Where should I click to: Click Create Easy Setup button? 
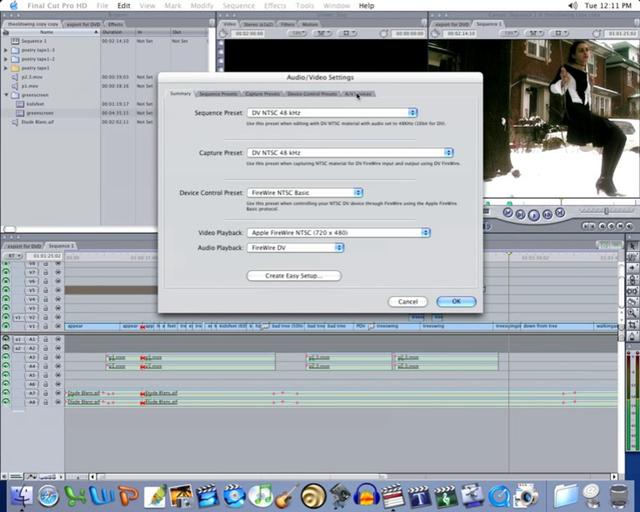pos(294,276)
